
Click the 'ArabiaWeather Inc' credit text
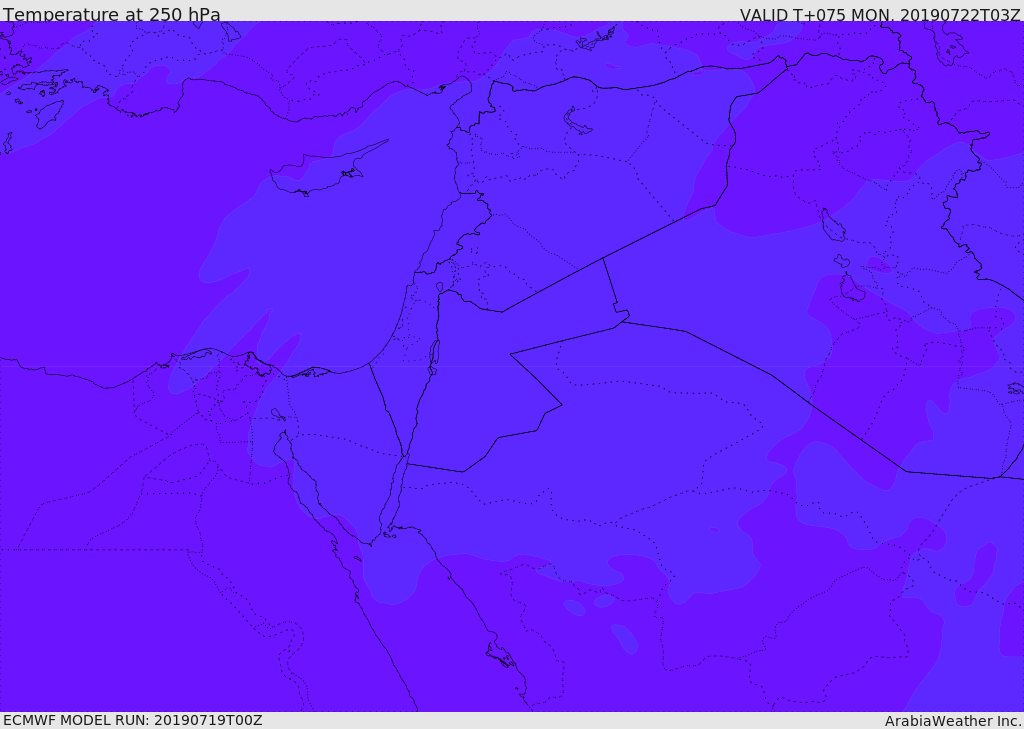(953, 721)
